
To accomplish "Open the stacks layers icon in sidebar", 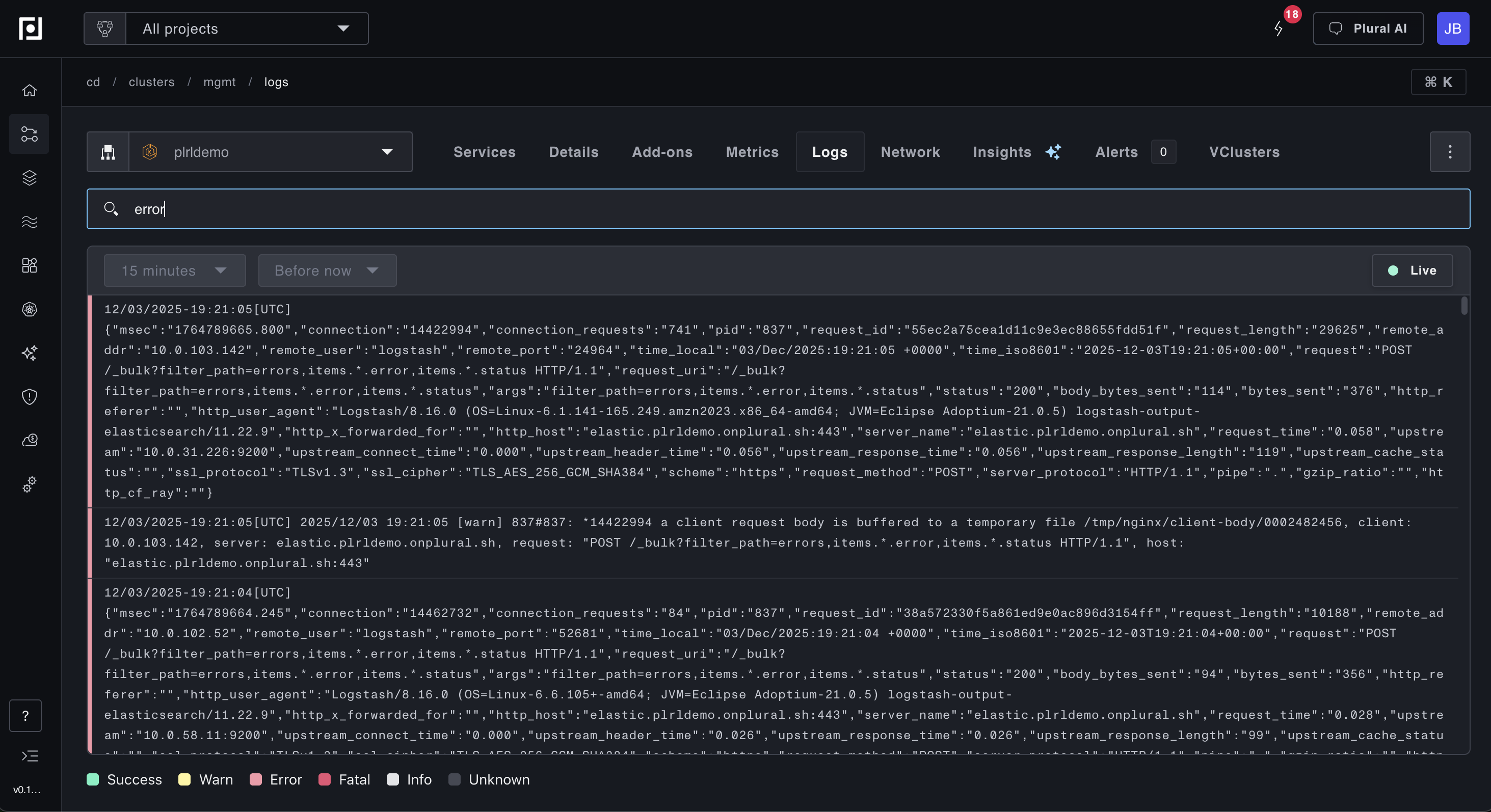I will 30,178.
